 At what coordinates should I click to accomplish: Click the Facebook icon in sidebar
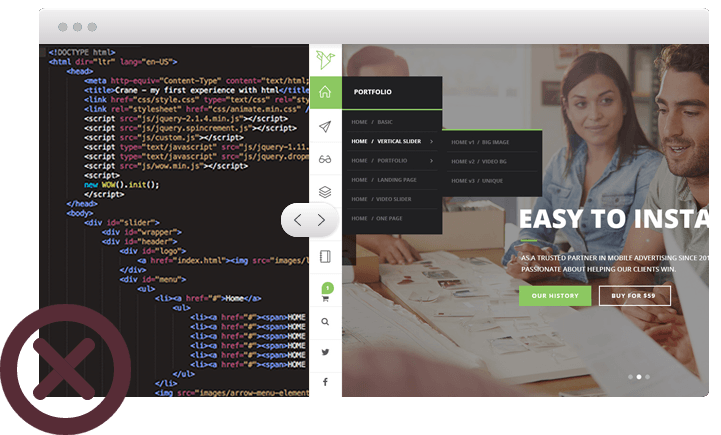(325, 382)
